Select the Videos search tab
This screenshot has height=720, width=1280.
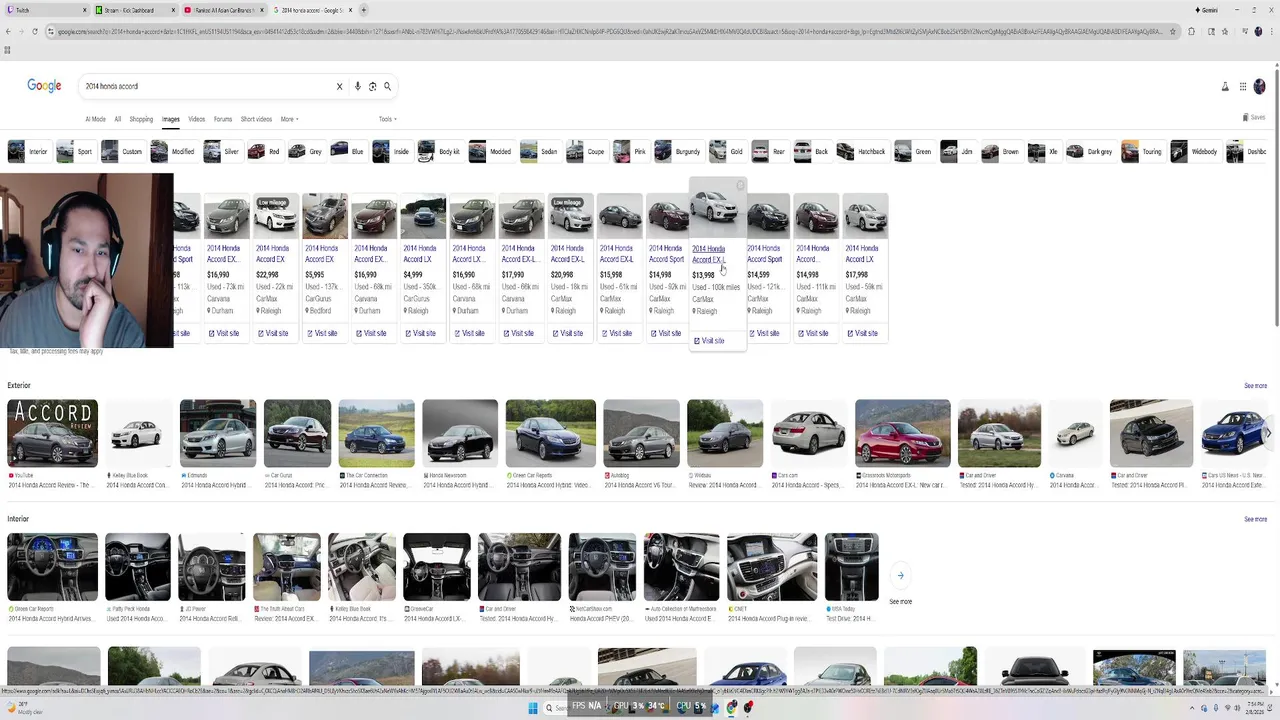pyautogui.click(x=196, y=119)
